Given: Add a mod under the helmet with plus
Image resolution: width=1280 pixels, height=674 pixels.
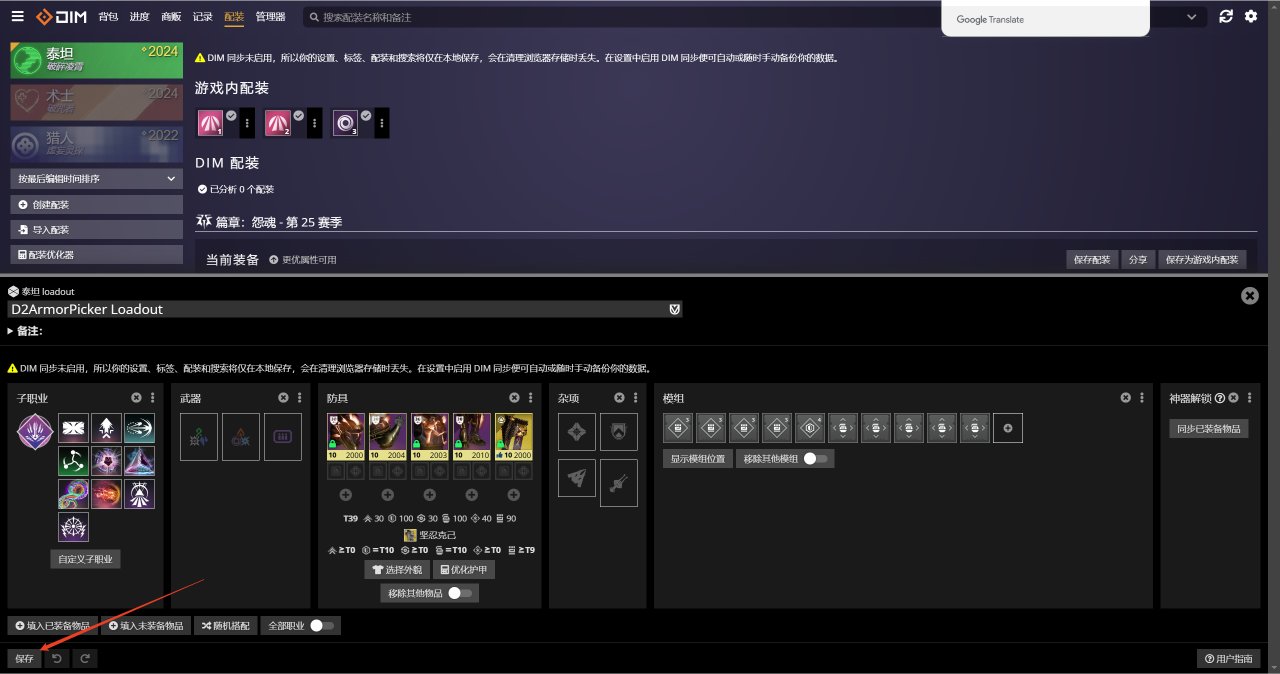Looking at the screenshot, I should click(x=346, y=495).
